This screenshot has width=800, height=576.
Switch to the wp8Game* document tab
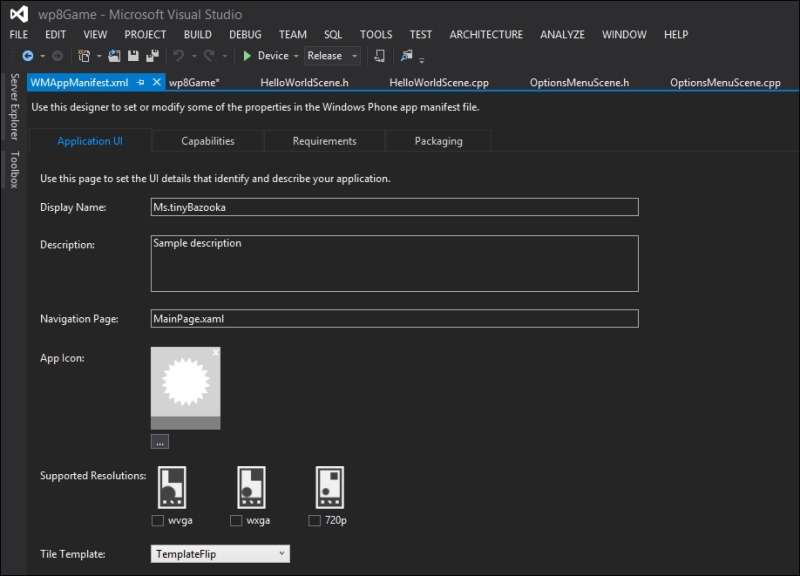tap(194, 83)
